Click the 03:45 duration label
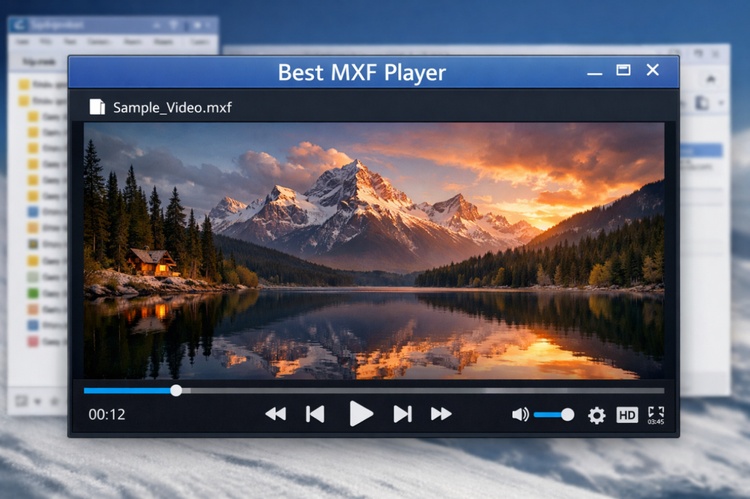Screen dimensions: 750x499 [x=656, y=422]
